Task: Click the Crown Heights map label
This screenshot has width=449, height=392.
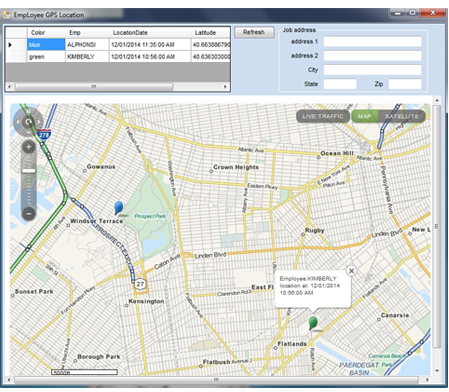Action: point(236,167)
